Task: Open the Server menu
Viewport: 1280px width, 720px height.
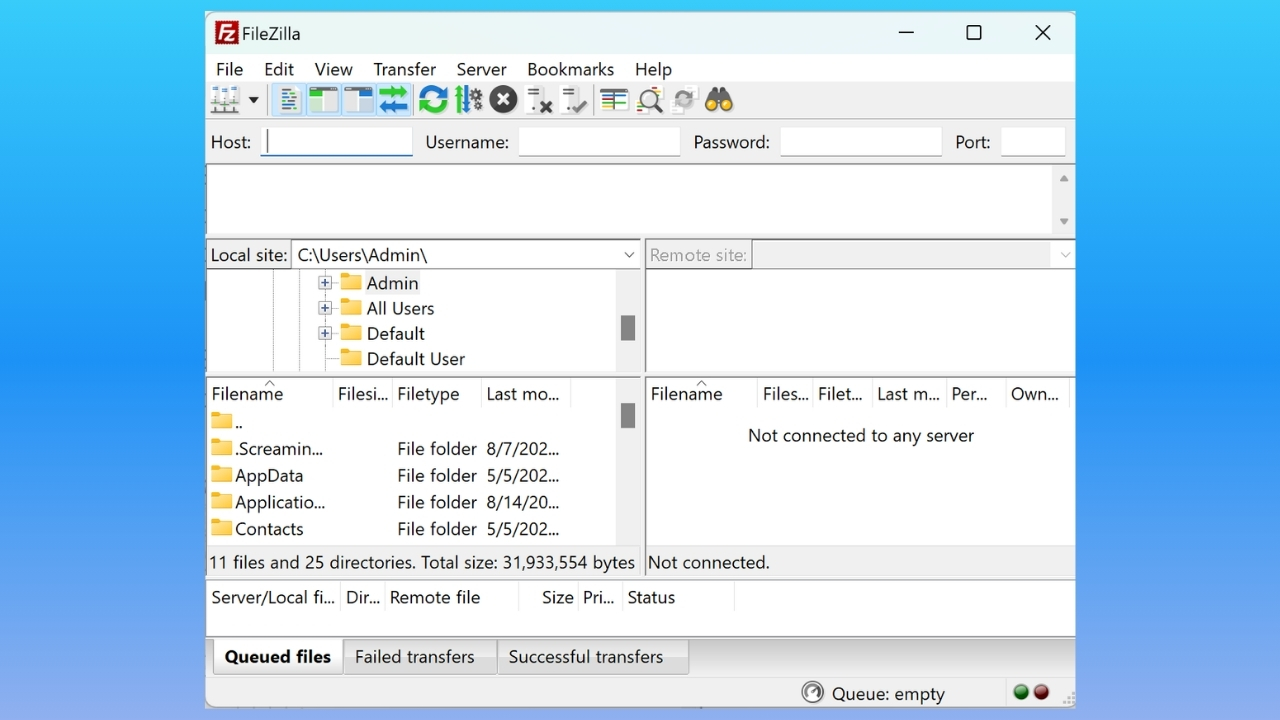Action: coord(481,69)
